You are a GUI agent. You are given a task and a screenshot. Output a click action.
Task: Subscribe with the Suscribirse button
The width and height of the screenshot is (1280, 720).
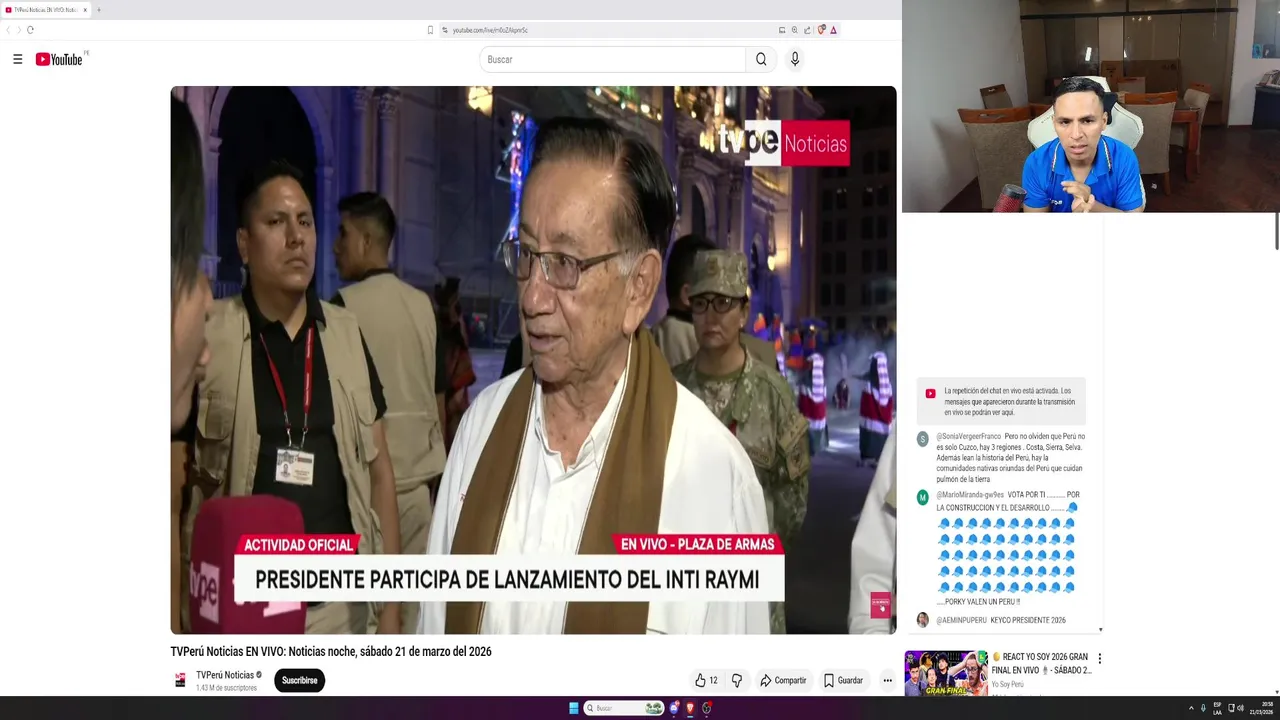[299, 680]
